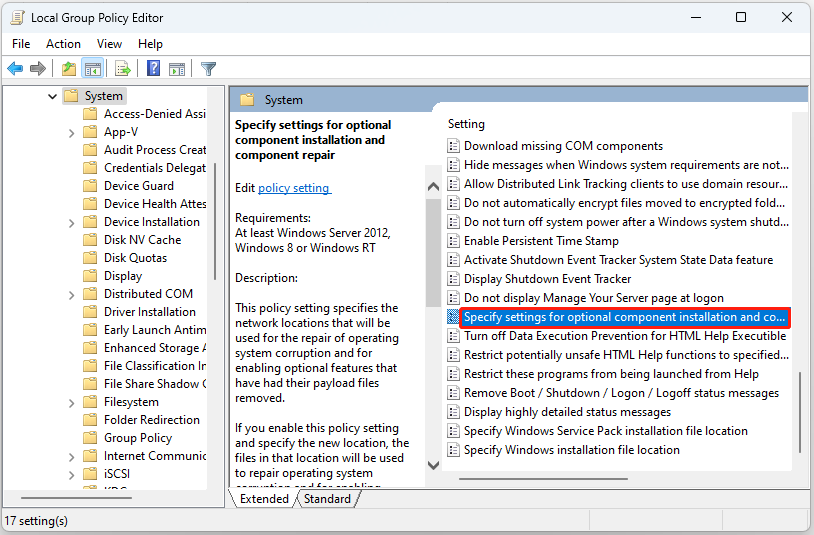Select Do not turn off system power setting

click(626, 222)
